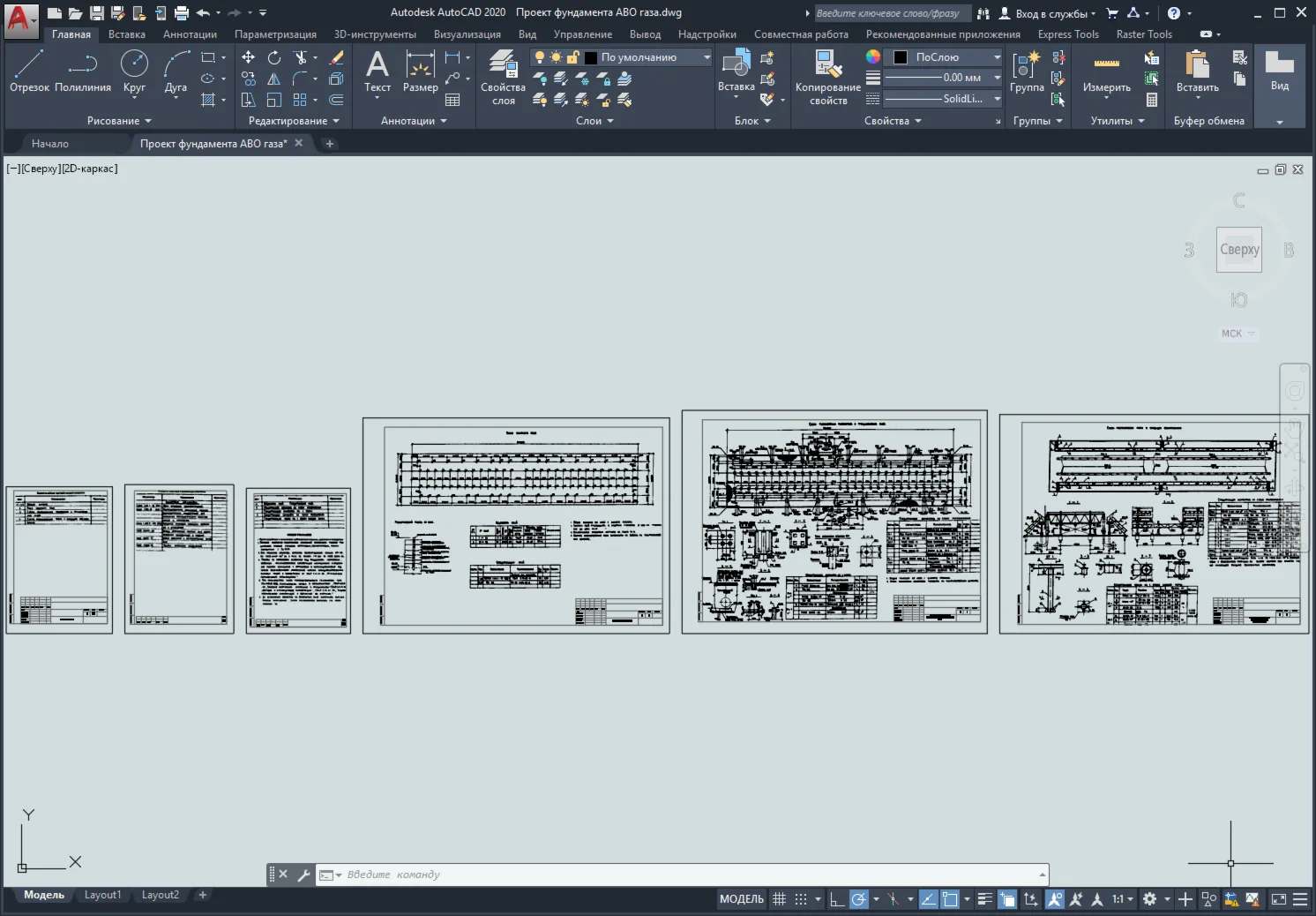Screen dimensions: 1316x916
Task: Click the Save icon in quick access toolbar
Action: click(97, 12)
